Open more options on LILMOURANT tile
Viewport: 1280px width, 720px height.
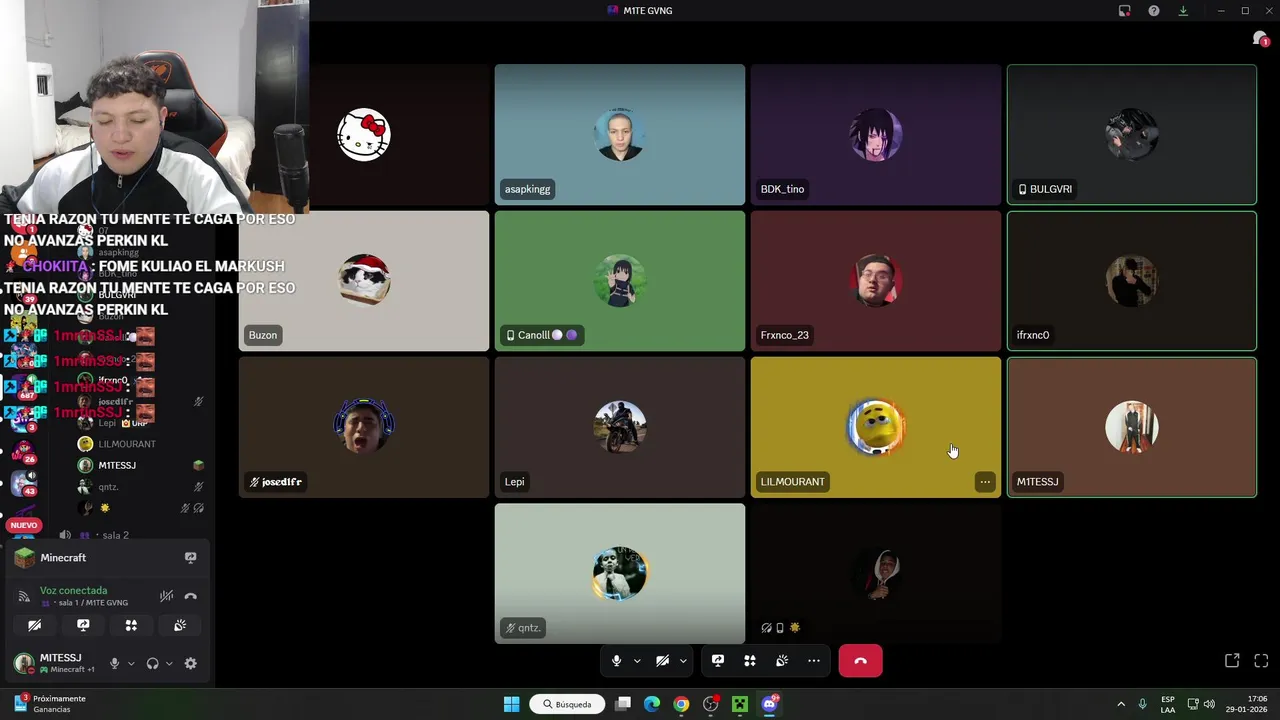[985, 482]
